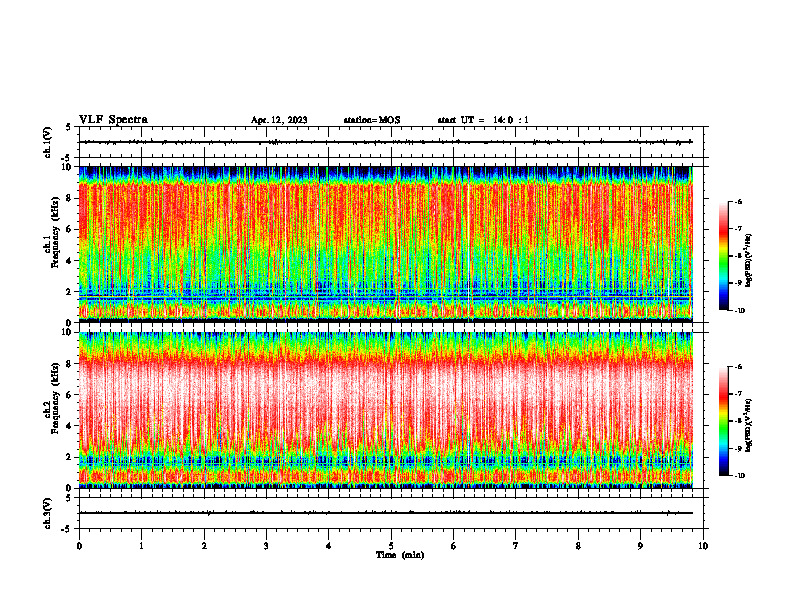Click the "-10" value on ch.2 color bar
Screen dimensions: 792x612
click(739, 475)
